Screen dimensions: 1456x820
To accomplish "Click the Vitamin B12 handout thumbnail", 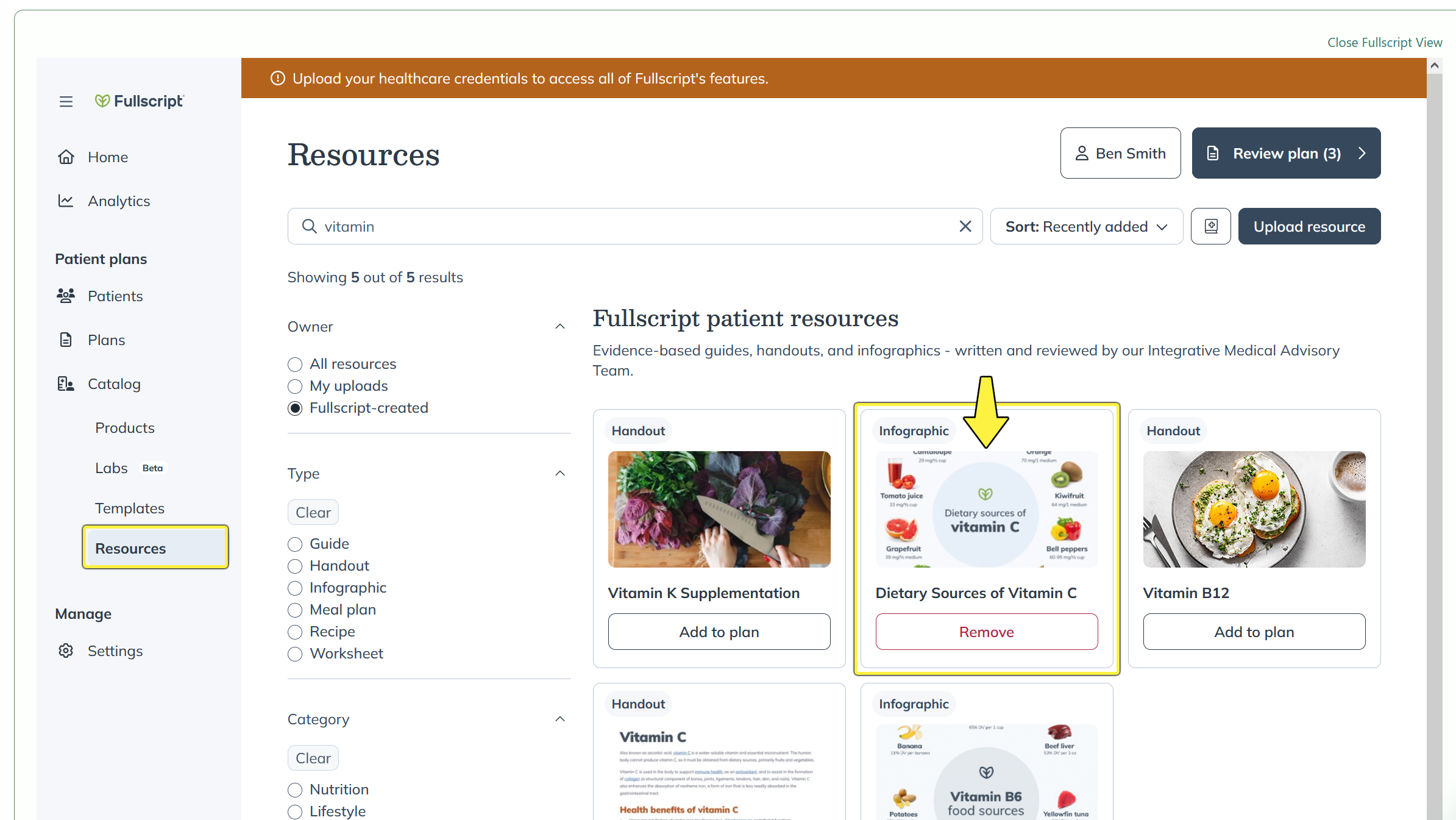I will (x=1254, y=509).
